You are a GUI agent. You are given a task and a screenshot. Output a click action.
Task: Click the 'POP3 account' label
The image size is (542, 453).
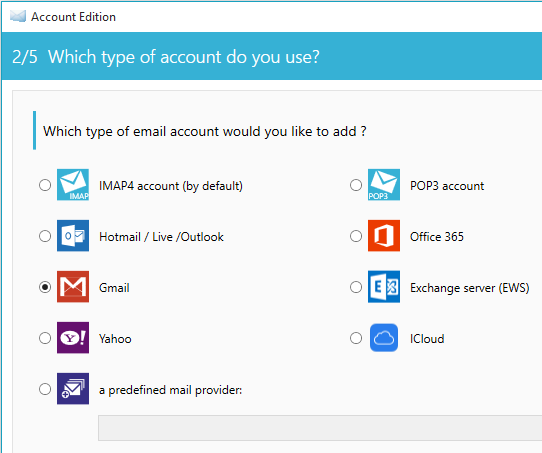[447, 186]
